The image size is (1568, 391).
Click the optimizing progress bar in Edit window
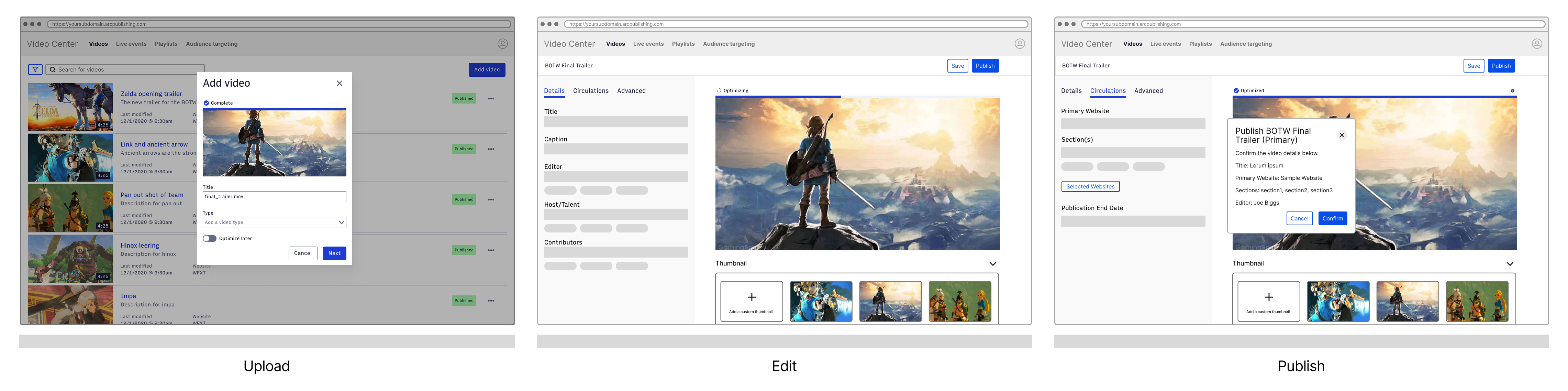click(858, 97)
